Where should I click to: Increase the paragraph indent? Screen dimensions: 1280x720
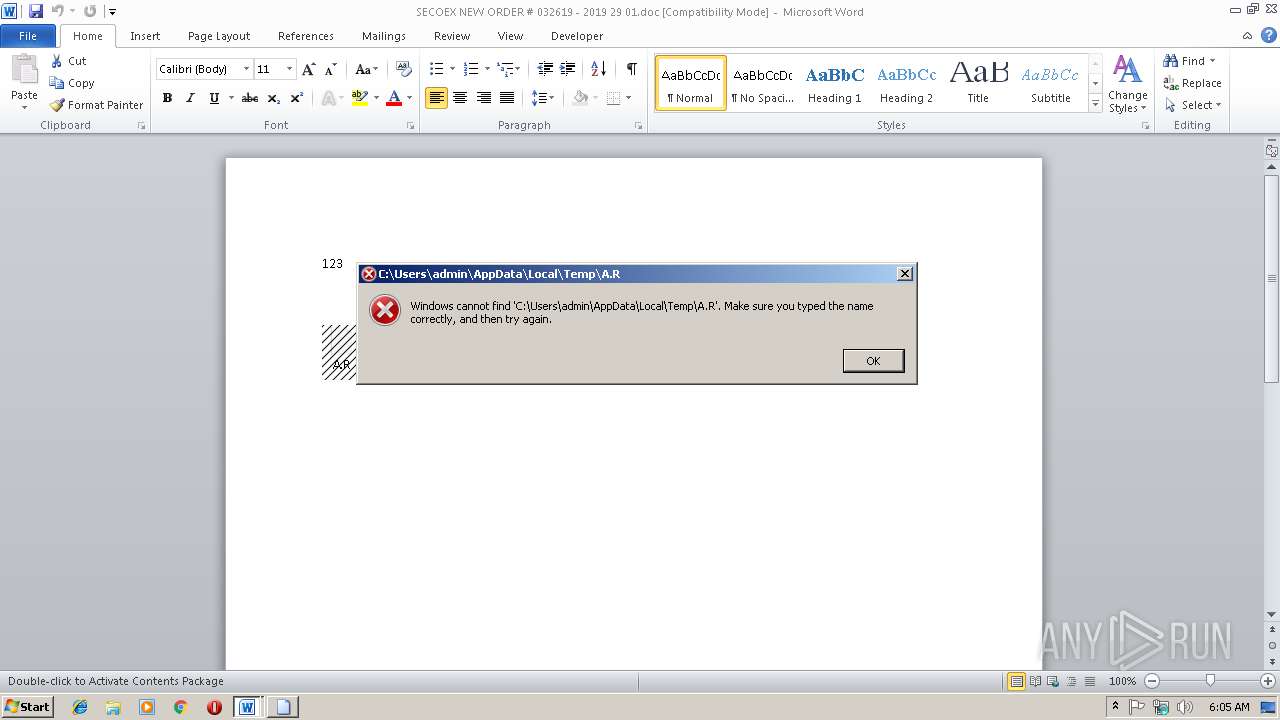point(567,69)
